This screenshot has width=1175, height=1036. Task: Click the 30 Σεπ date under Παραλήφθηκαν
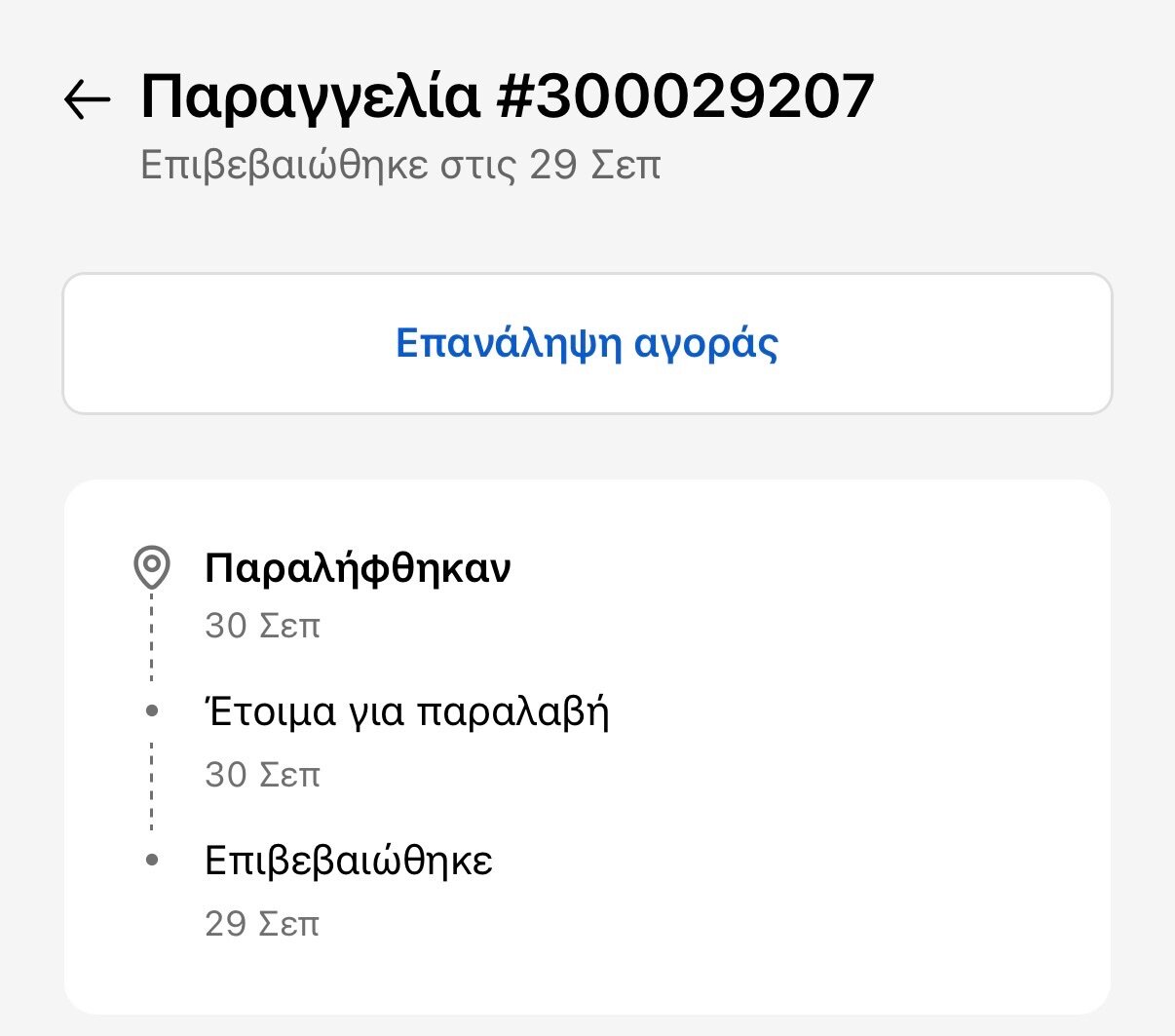click(262, 626)
